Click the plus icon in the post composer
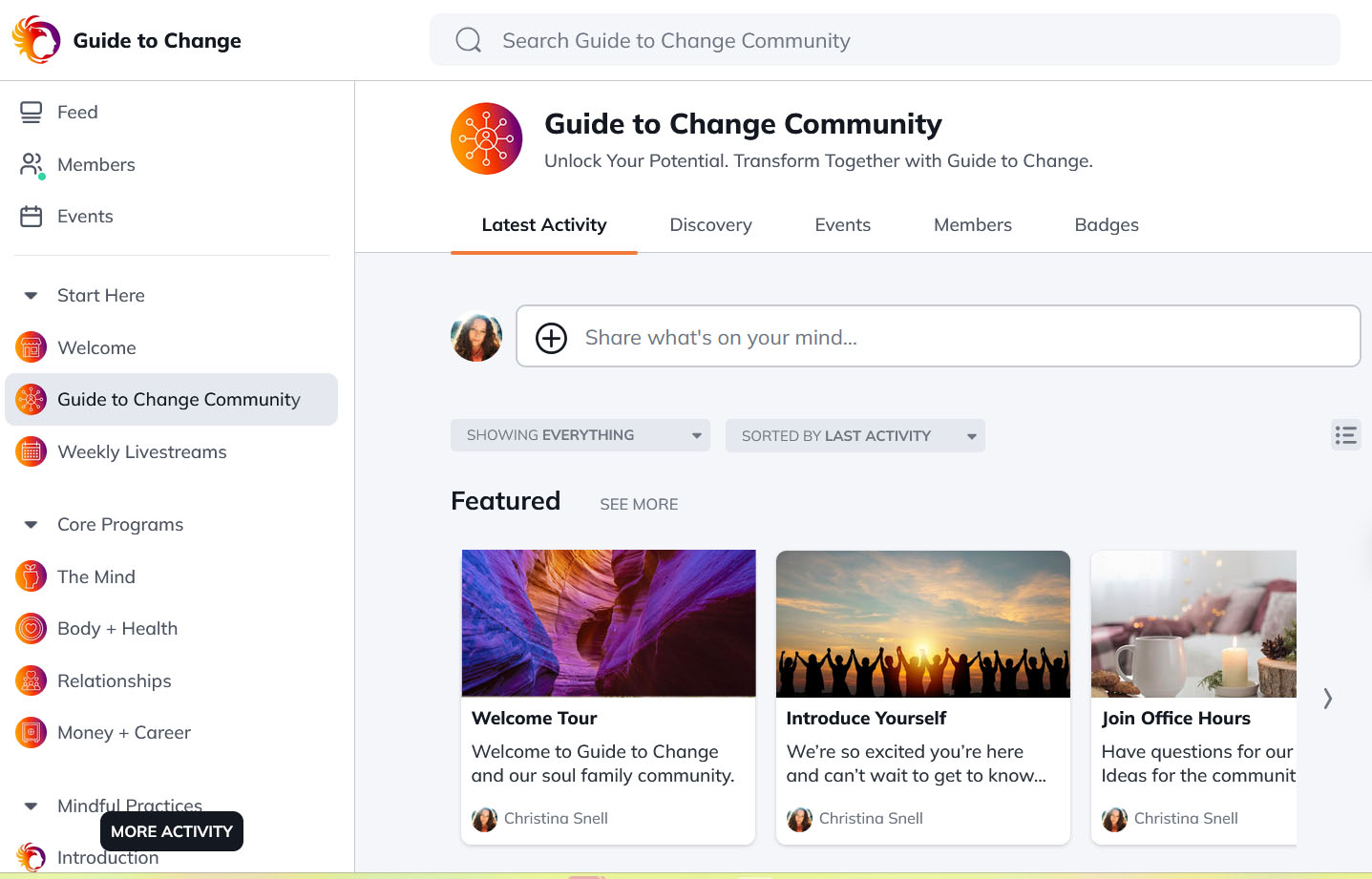The image size is (1372, 879). pyautogui.click(x=551, y=337)
